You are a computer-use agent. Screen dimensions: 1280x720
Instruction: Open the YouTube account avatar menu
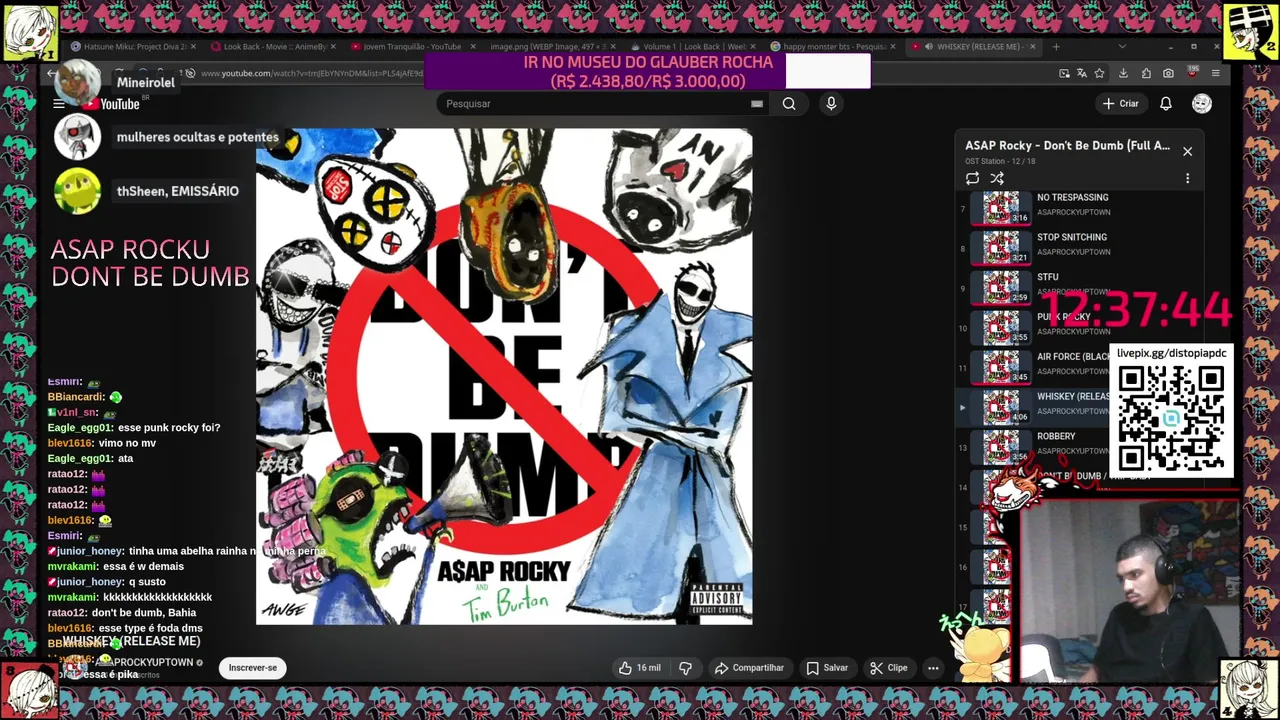(x=1202, y=104)
